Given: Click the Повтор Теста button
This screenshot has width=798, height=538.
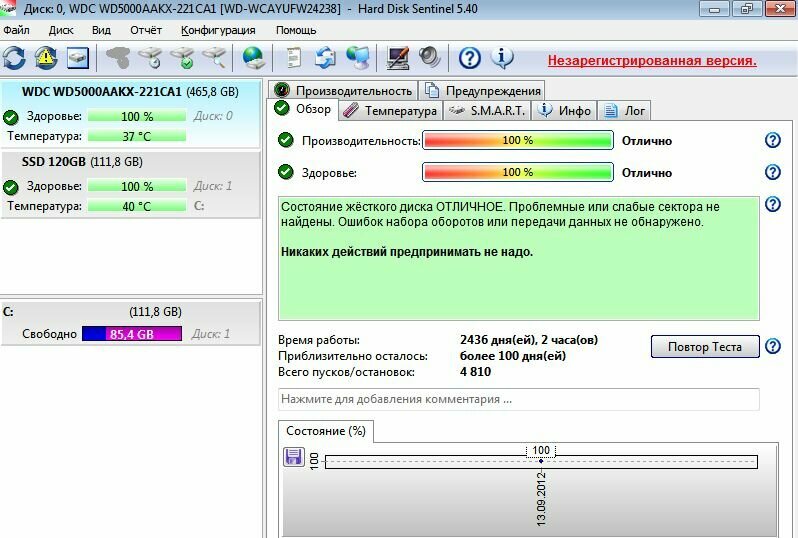Looking at the screenshot, I should click(x=705, y=347).
